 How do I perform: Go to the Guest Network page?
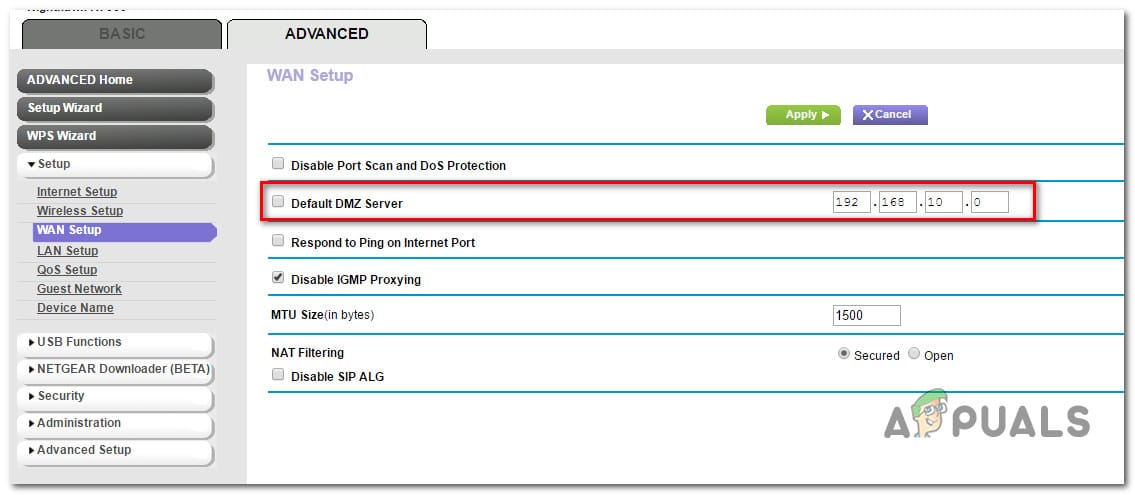[x=79, y=289]
